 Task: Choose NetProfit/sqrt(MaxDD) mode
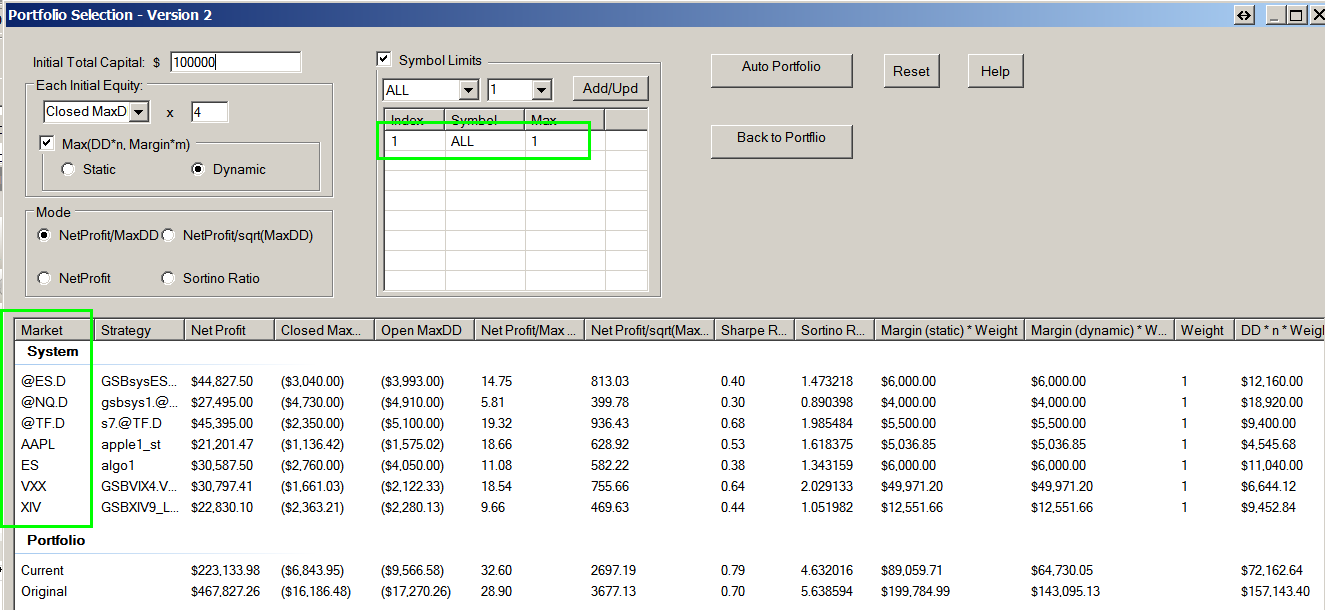(x=168, y=236)
